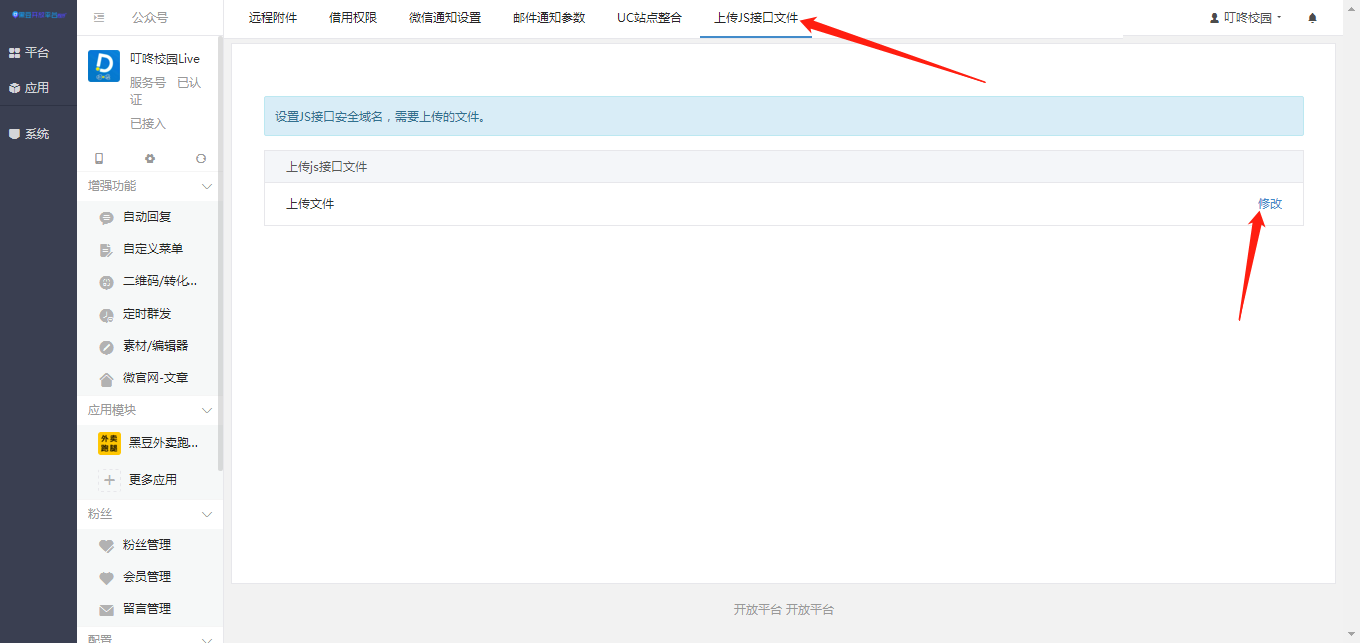Select the 上传JS接口文件 tab
Image resolution: width=1360 pixels, height=643 pixels.
point(756,18)
